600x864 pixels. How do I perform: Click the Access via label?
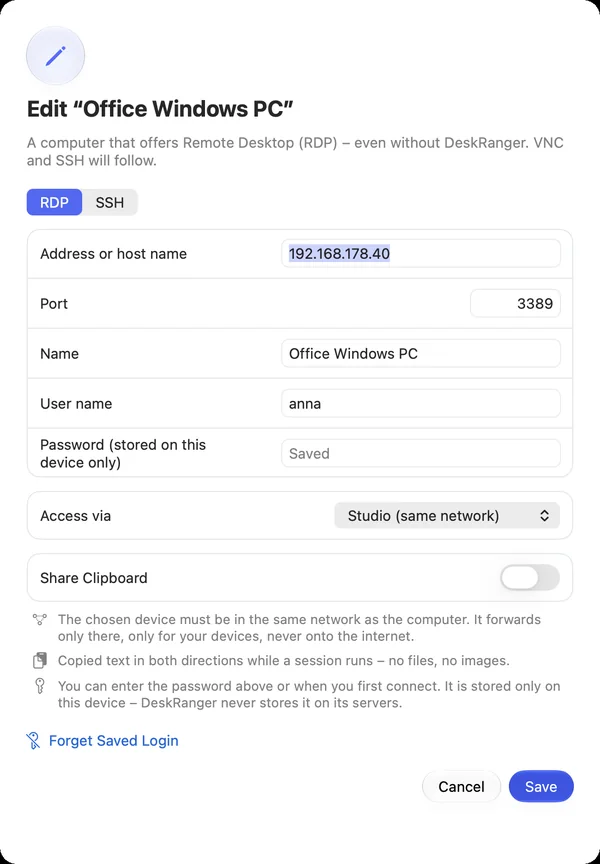(75, 516)
